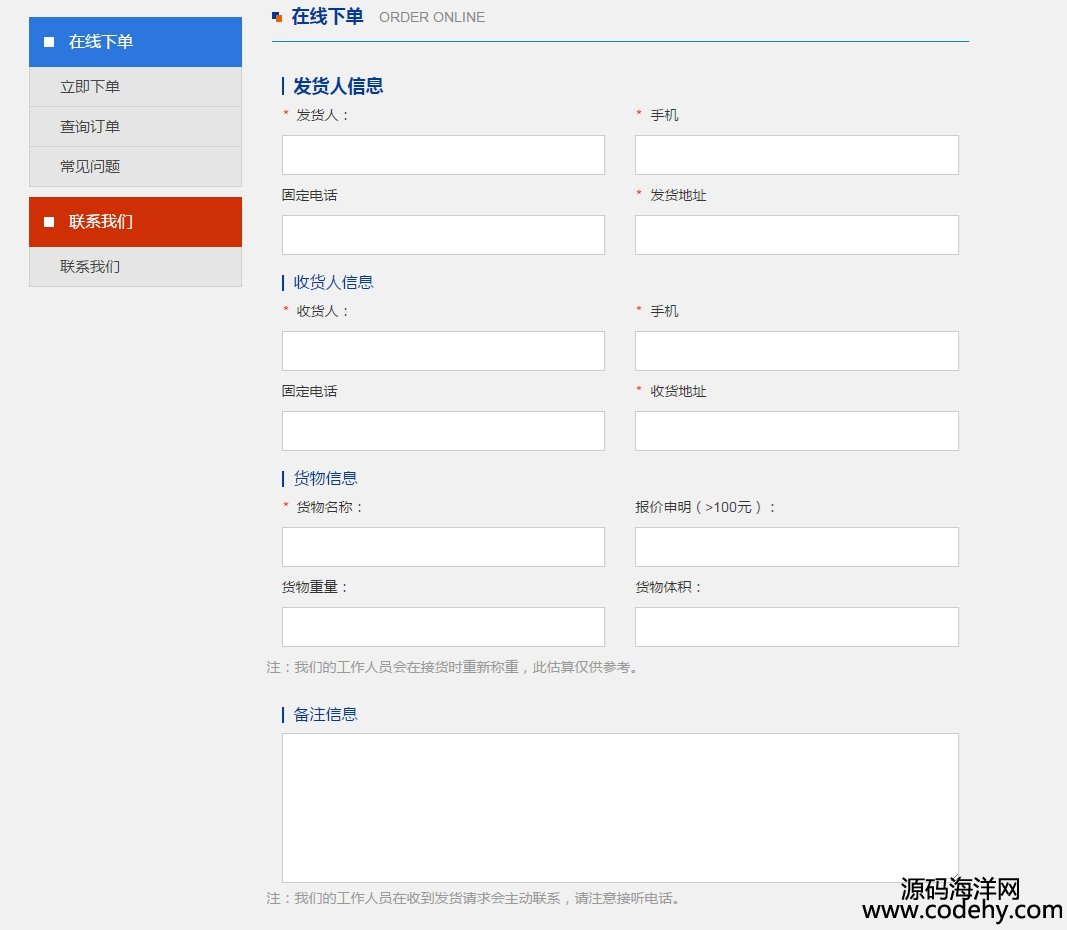
Task: Click the 联系我们 sub-item link
Action: [90, 267]
